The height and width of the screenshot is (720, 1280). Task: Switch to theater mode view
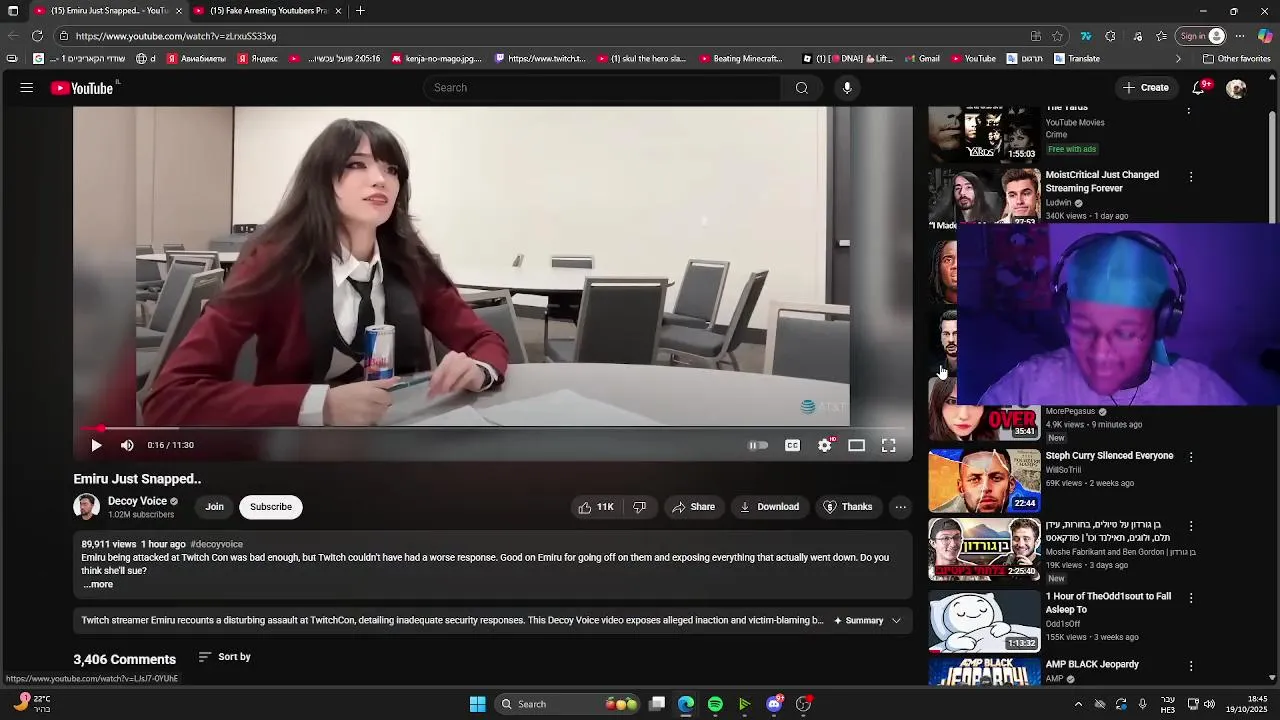coord(856,445)
